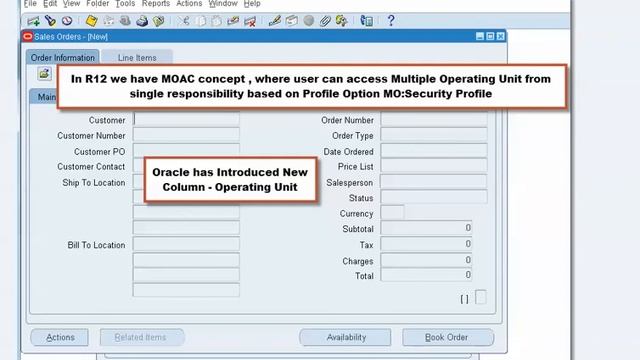Click the Currency field
Viewport: 640px width, 360px height.
[x=392, y=212]
